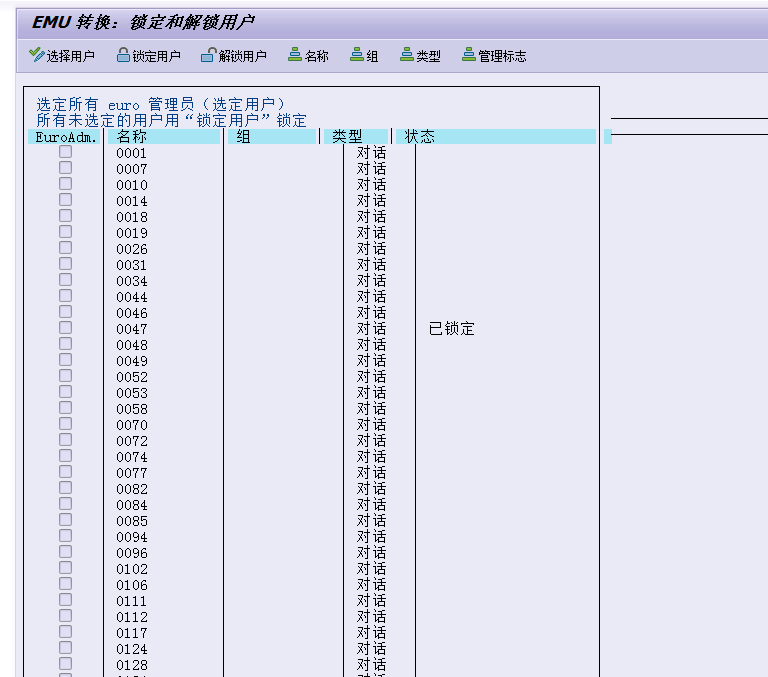Click 对话 type cell of user 0034

371,281
